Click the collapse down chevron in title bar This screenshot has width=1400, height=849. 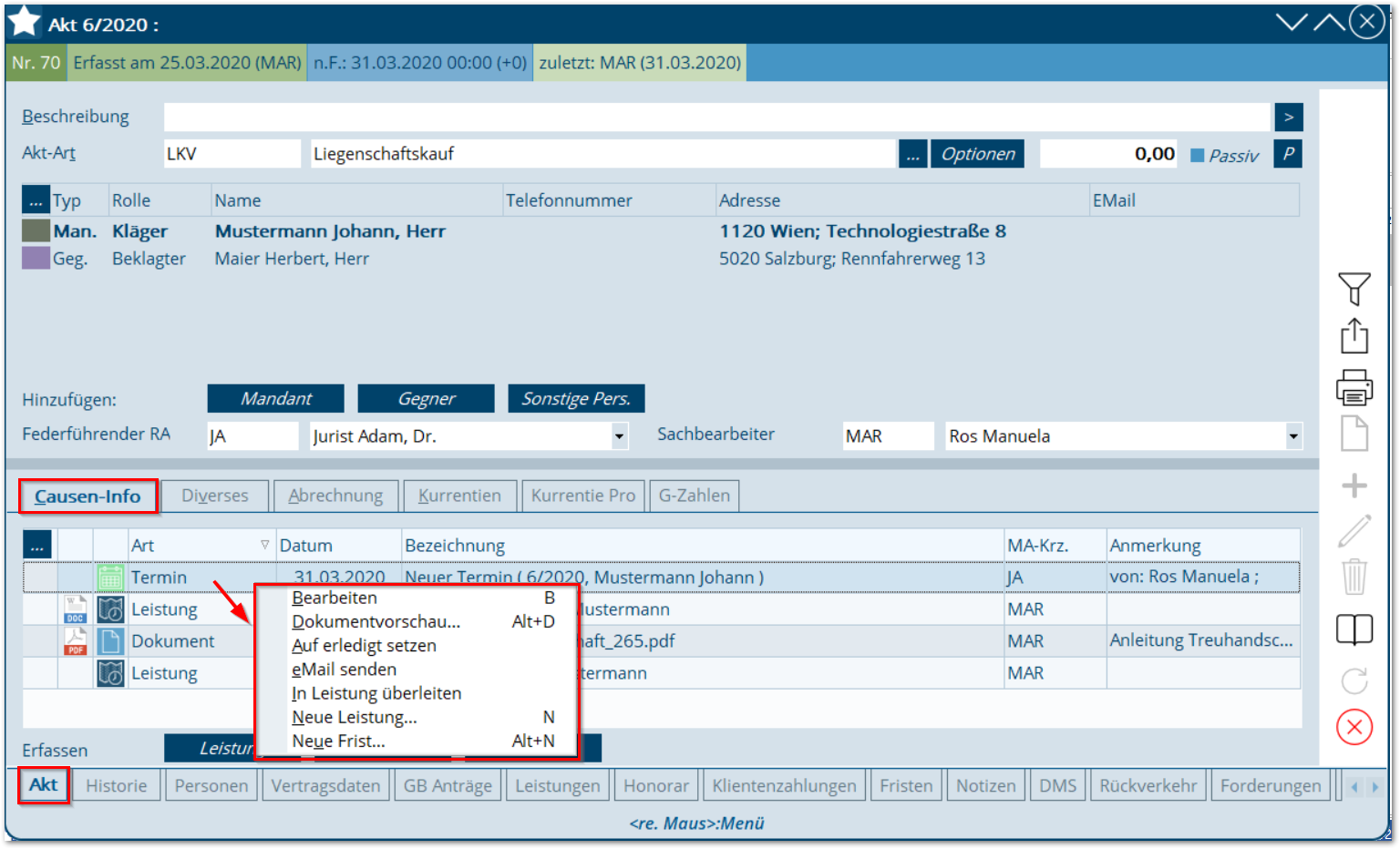click(1292, 22)
